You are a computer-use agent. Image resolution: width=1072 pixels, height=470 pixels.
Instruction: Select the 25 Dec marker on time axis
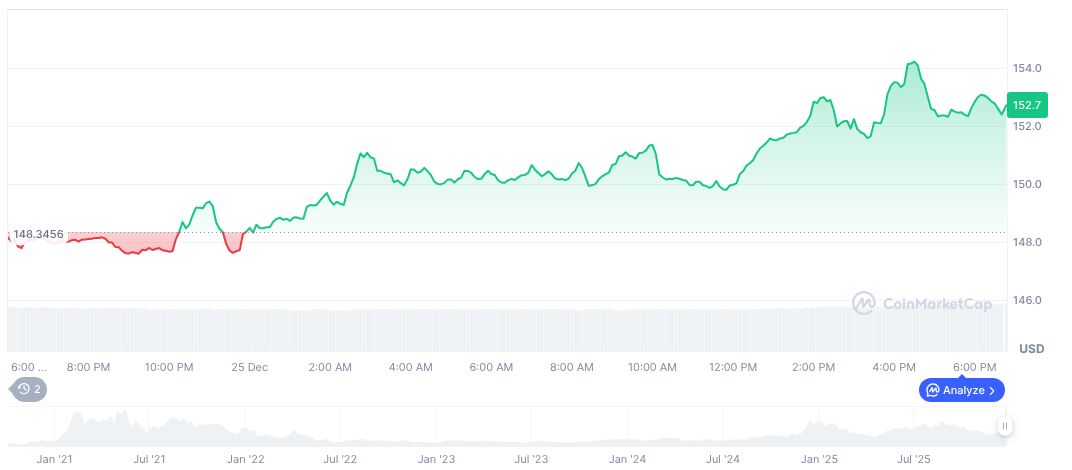tap(249, 367)
